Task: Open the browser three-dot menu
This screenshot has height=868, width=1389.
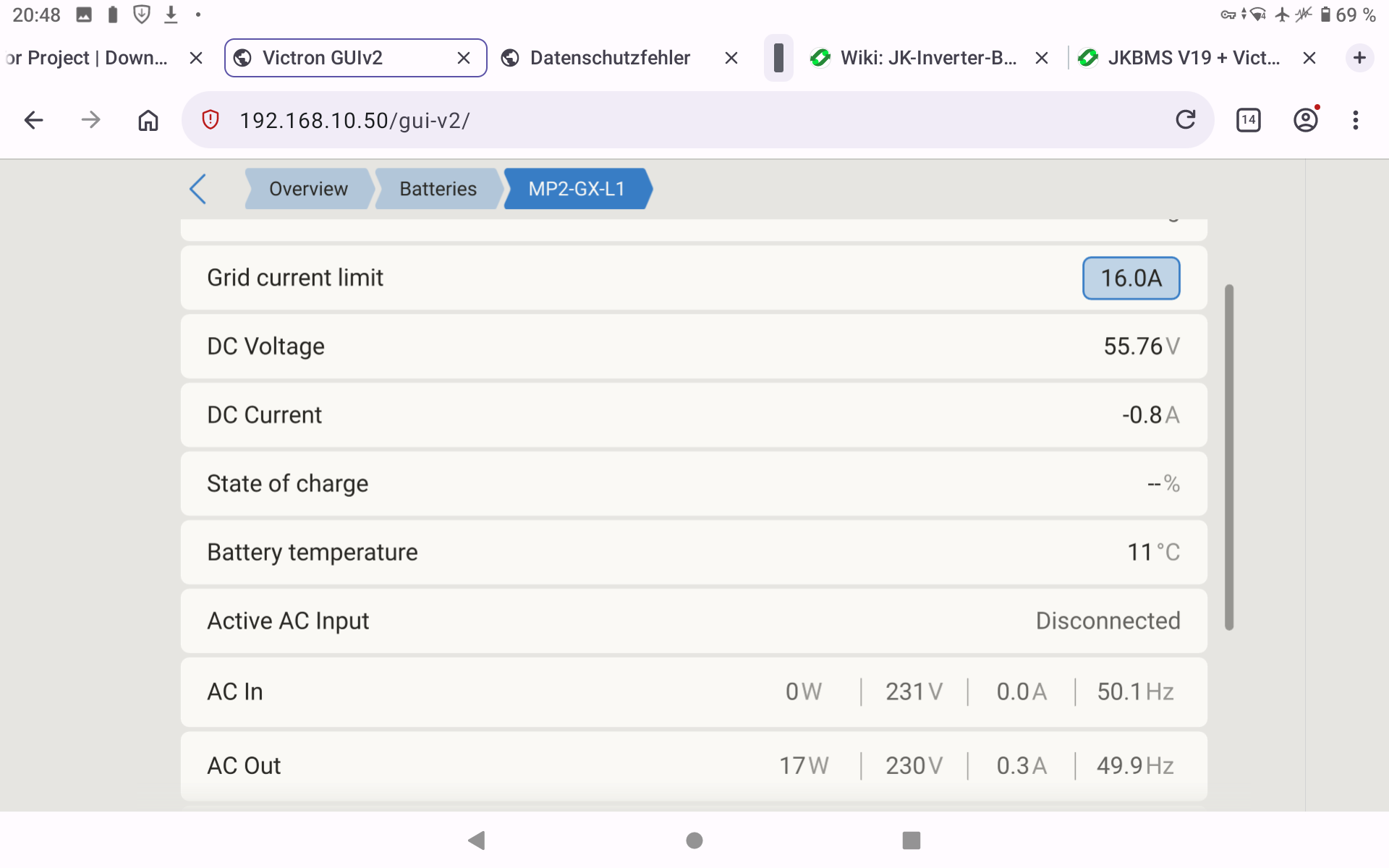Action: 1355,120
